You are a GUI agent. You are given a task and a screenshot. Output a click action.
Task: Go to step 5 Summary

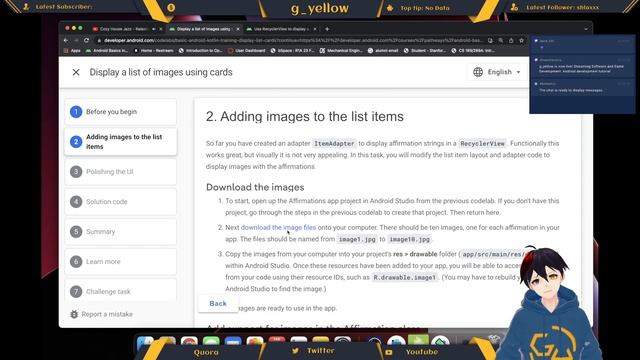pos(120,231)
